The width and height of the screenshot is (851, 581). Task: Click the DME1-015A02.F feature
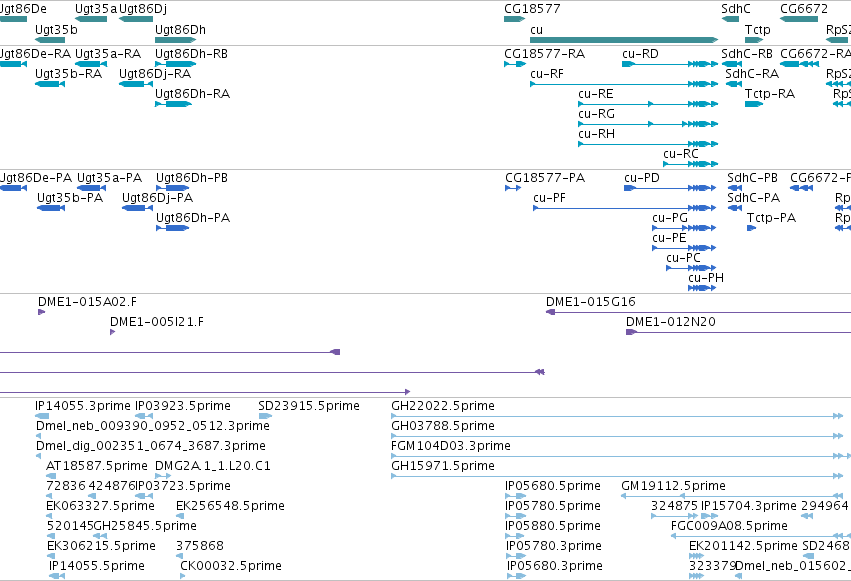(41, 312)
